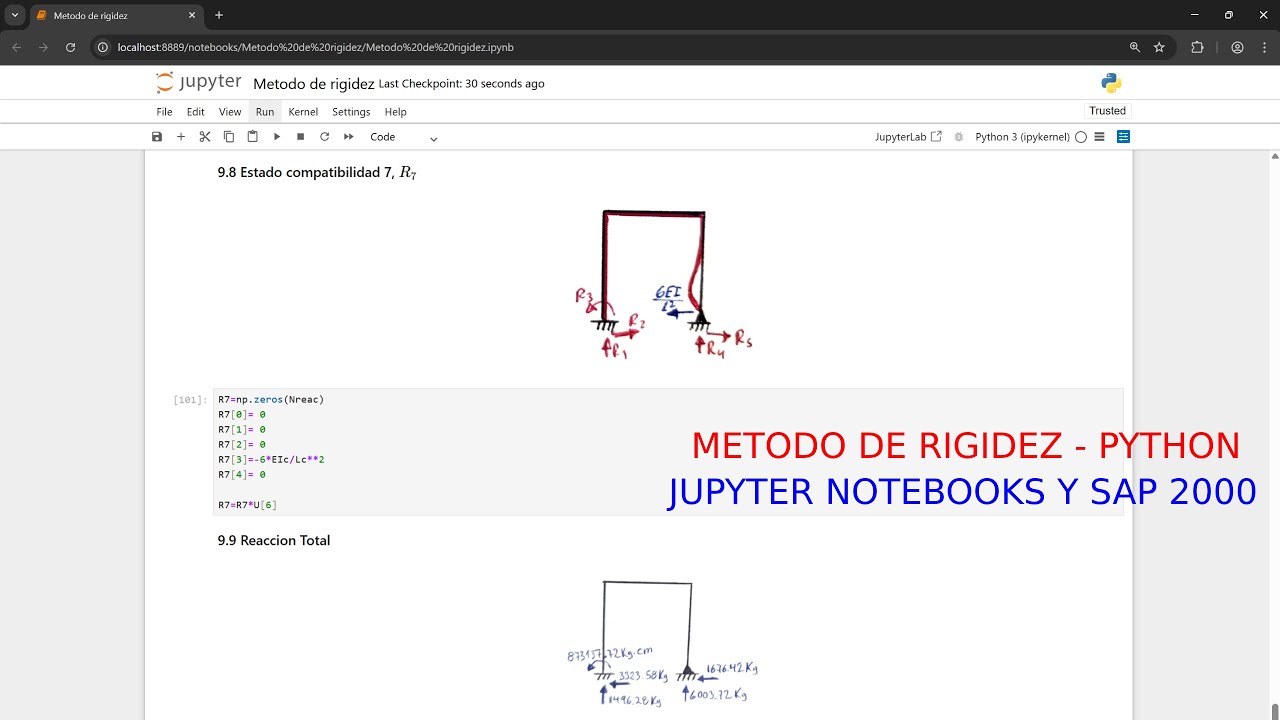View site information icon in address bar
1280x720 pixels.
pyautogui.click(x=103, y=47)
